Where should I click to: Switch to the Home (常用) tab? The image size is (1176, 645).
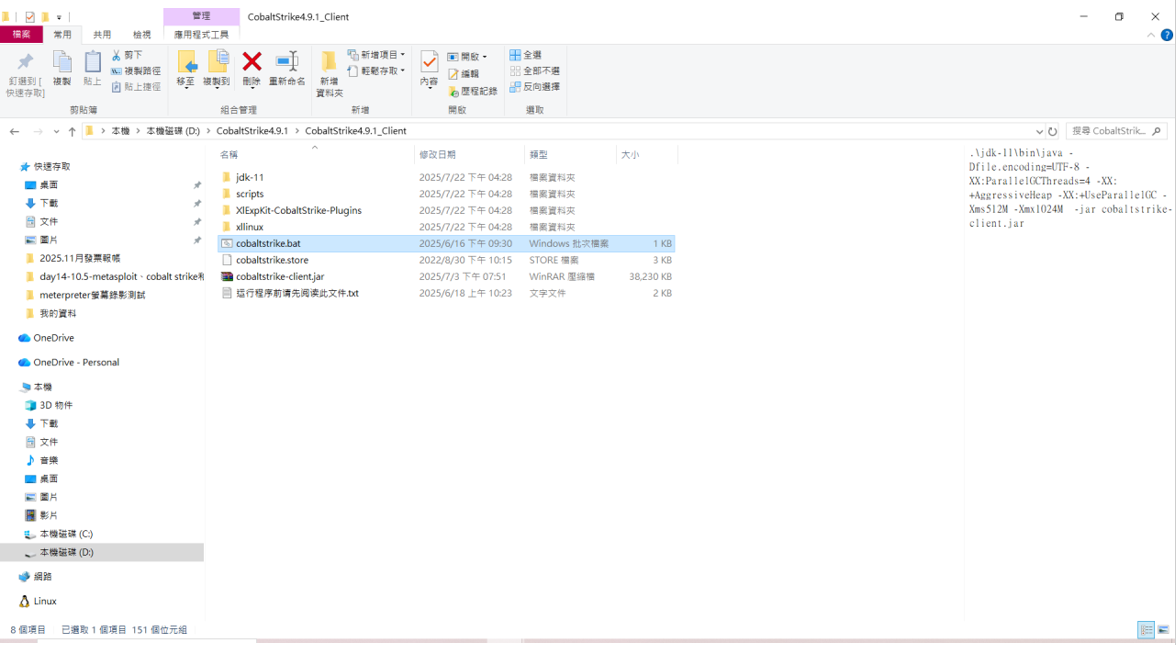(62, 34)
